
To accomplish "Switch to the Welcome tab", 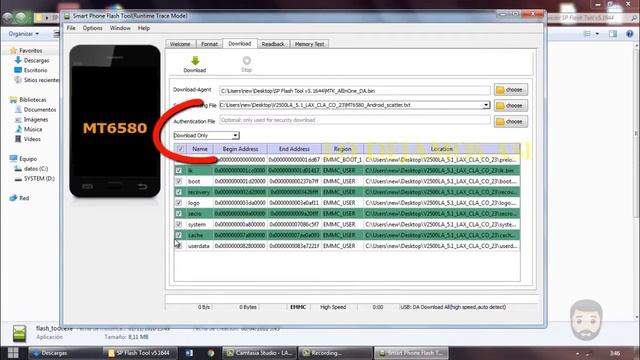I will [180, 44].
